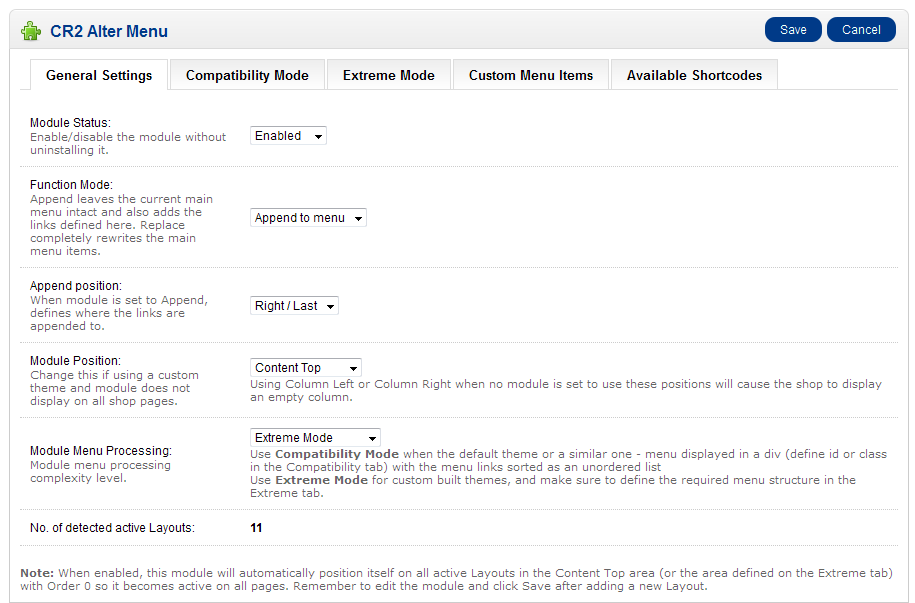This screenshot has width=915, height=603.
Task: Expand the Append to menu dropdown
Action: (x=308, y=218)
